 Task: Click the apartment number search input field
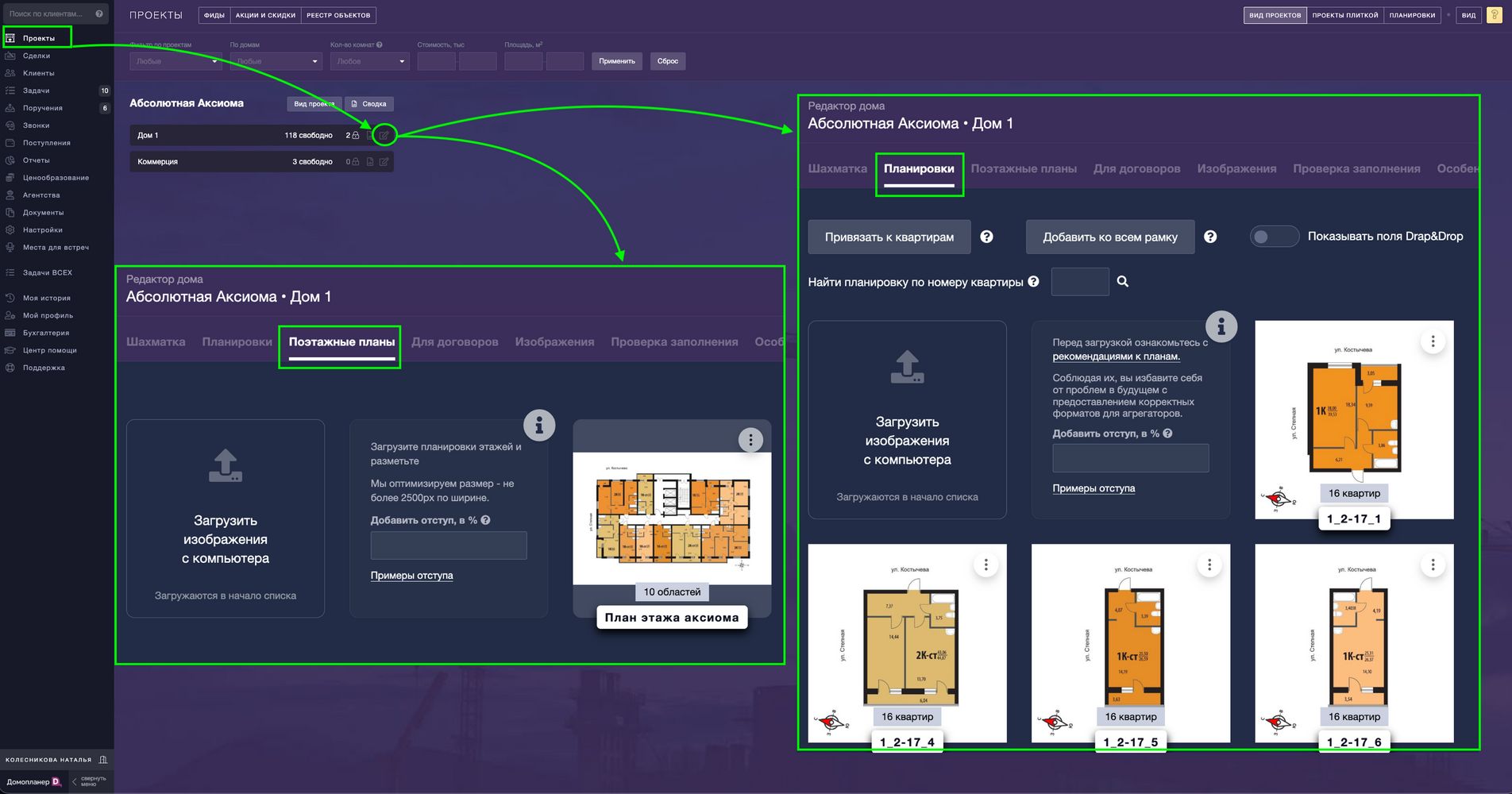[x=1079, y=282]
